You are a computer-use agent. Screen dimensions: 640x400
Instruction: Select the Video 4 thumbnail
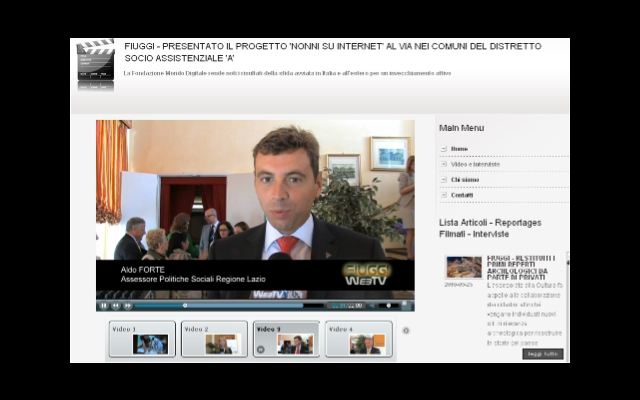point(359,339)
